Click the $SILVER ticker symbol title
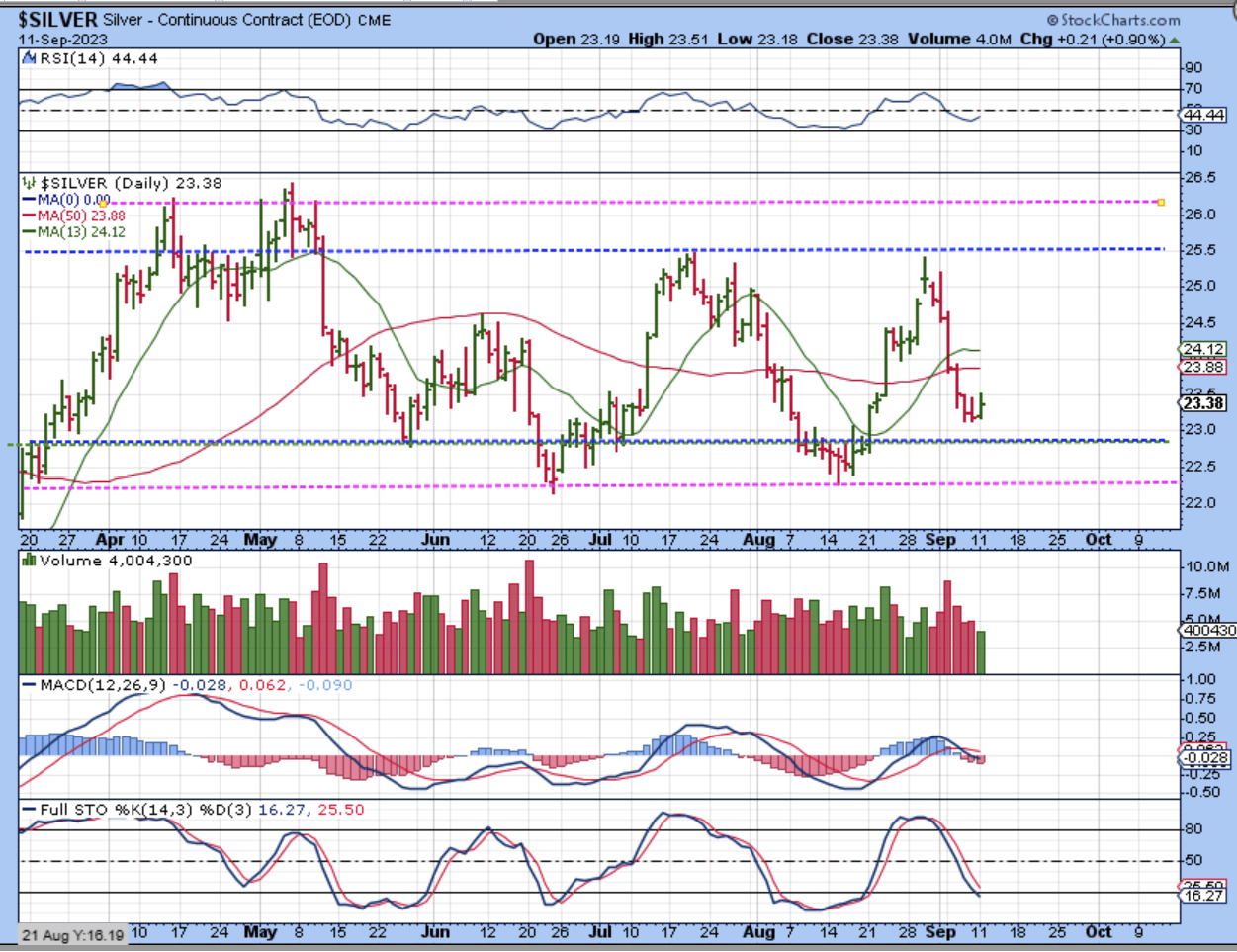Screen dimensions: 1237x952 pyautogui.click(x=57, y=20)
